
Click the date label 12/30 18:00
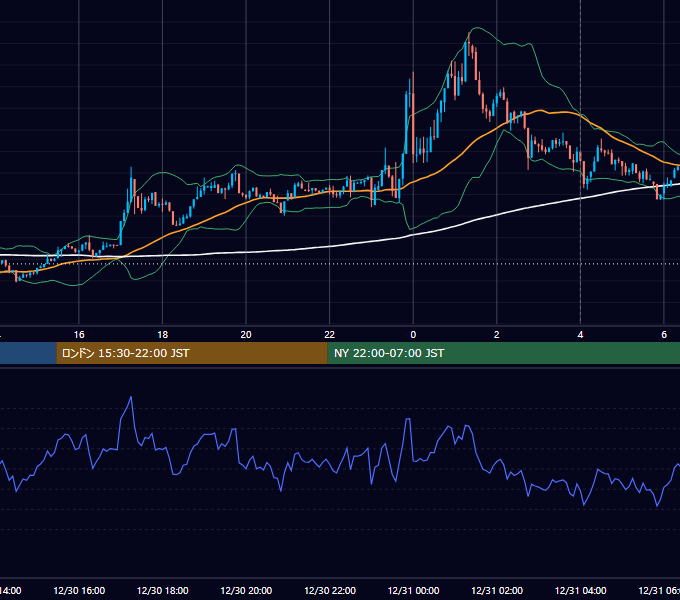click(x=163, y=590)
